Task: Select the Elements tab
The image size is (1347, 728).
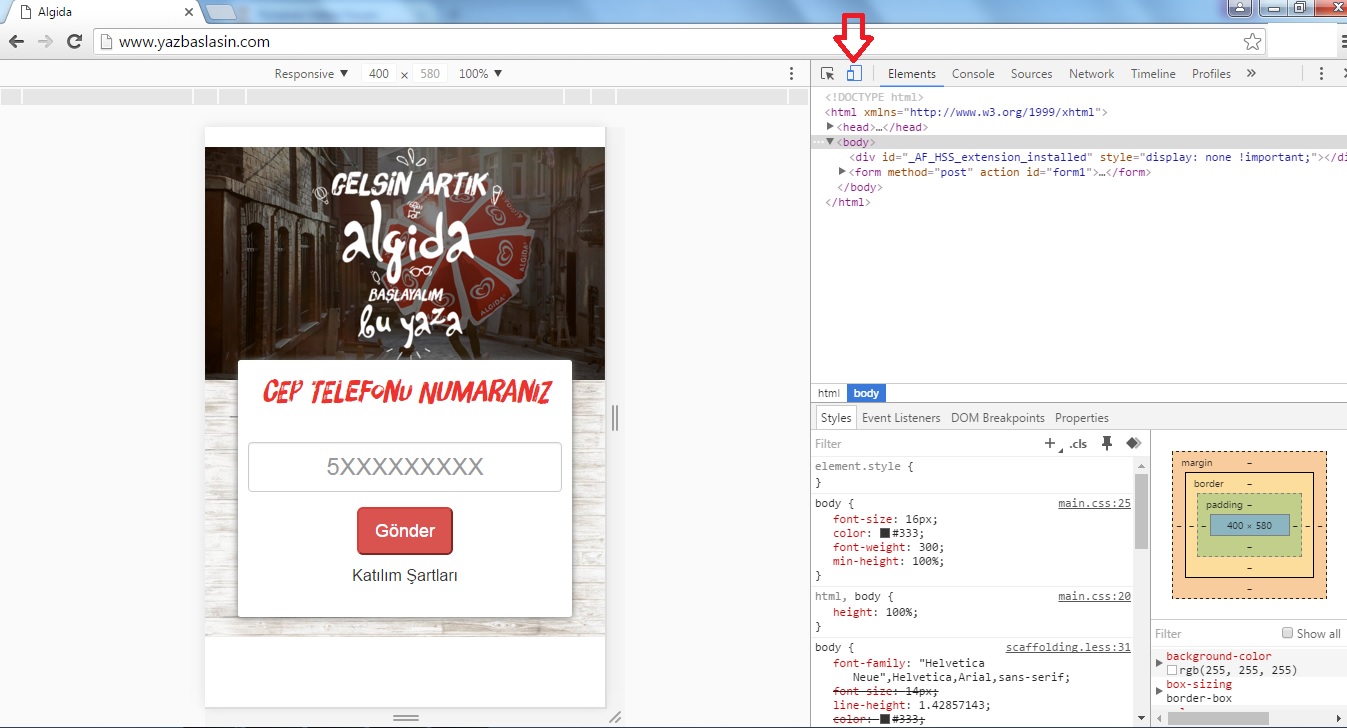Action: 912,74
